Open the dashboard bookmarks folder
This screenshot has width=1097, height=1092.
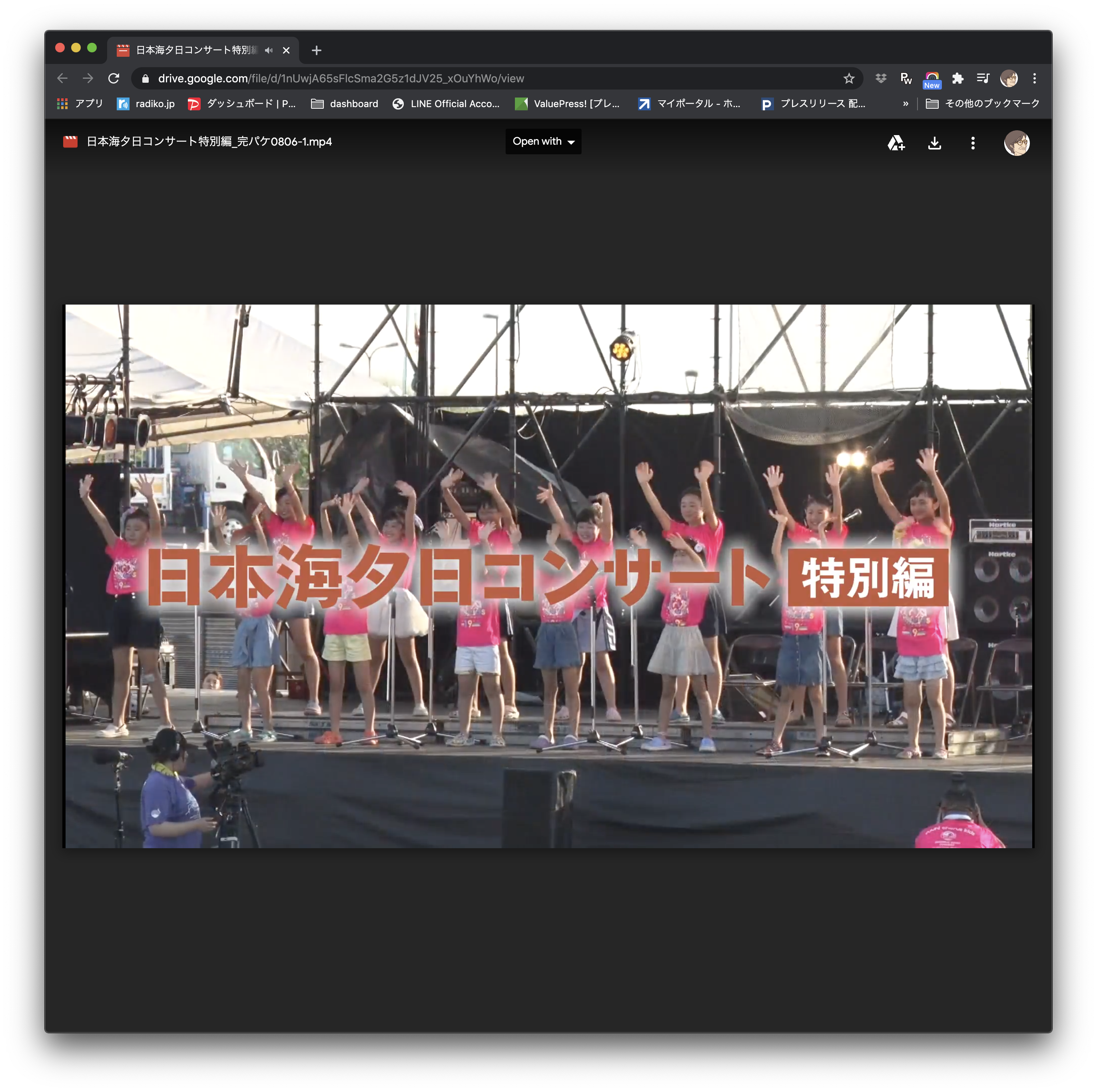point(345,104)
